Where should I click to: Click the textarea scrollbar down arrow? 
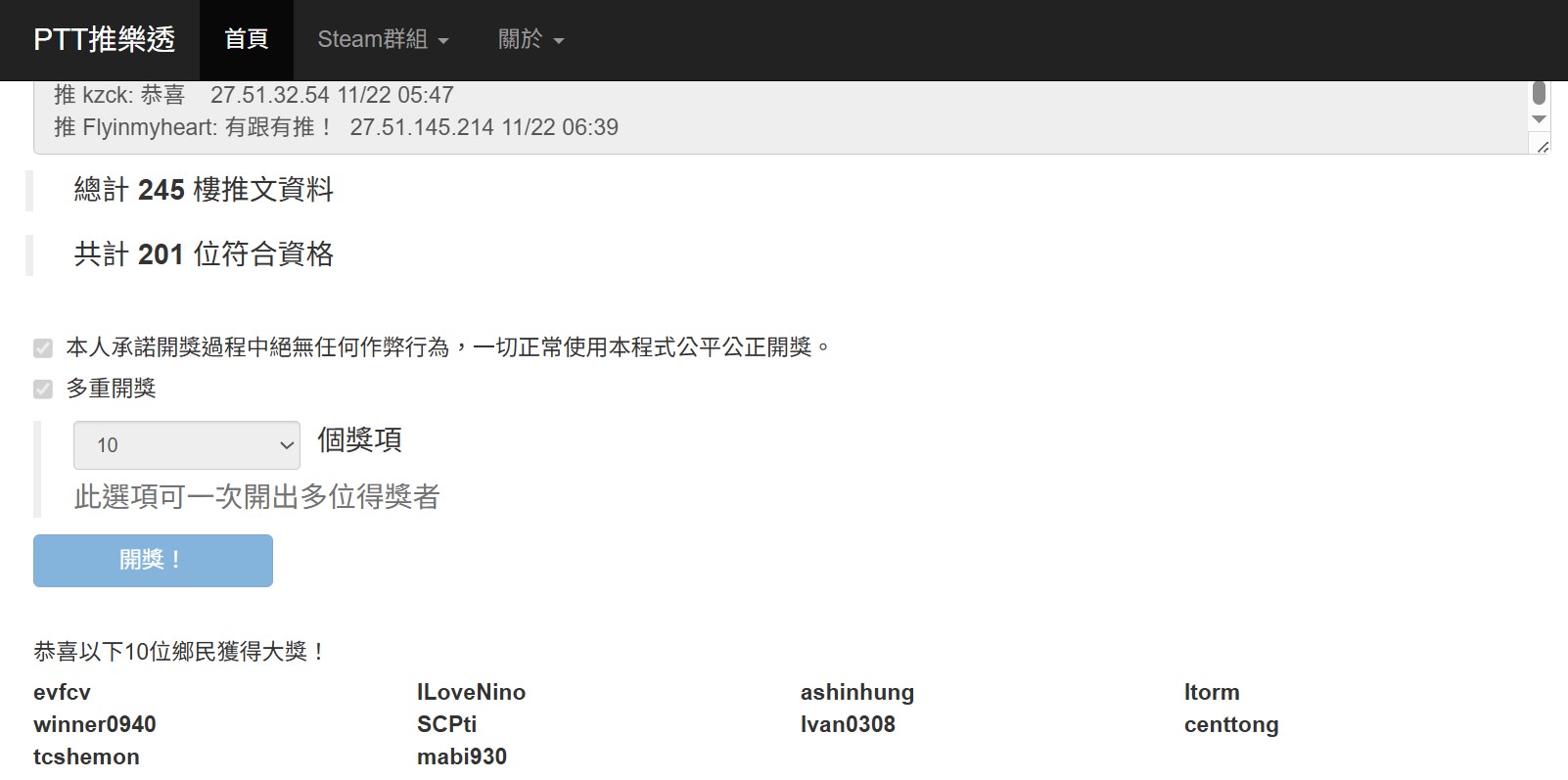1539,119
